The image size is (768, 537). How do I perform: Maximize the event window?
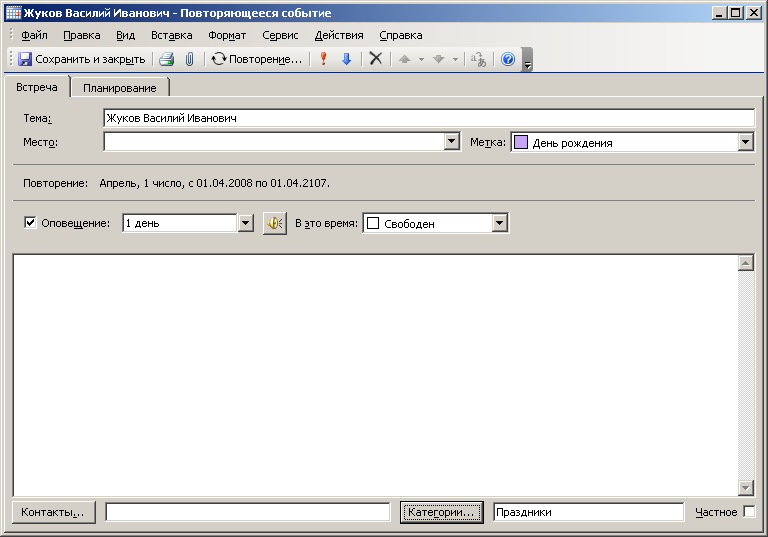[x=736, y=13]
